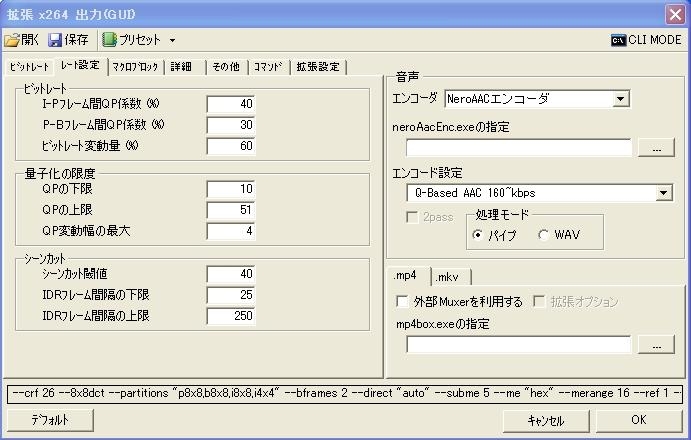Switch to the .mp4 tab

coord(408,276)
